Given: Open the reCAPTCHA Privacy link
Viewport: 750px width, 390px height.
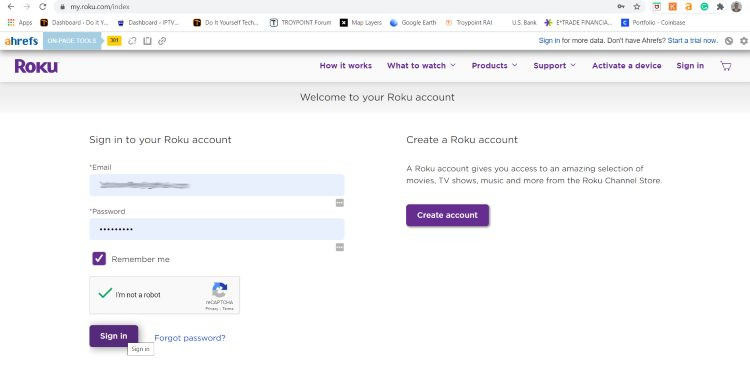Looking at the screenshot, I should tap(211, 309).
